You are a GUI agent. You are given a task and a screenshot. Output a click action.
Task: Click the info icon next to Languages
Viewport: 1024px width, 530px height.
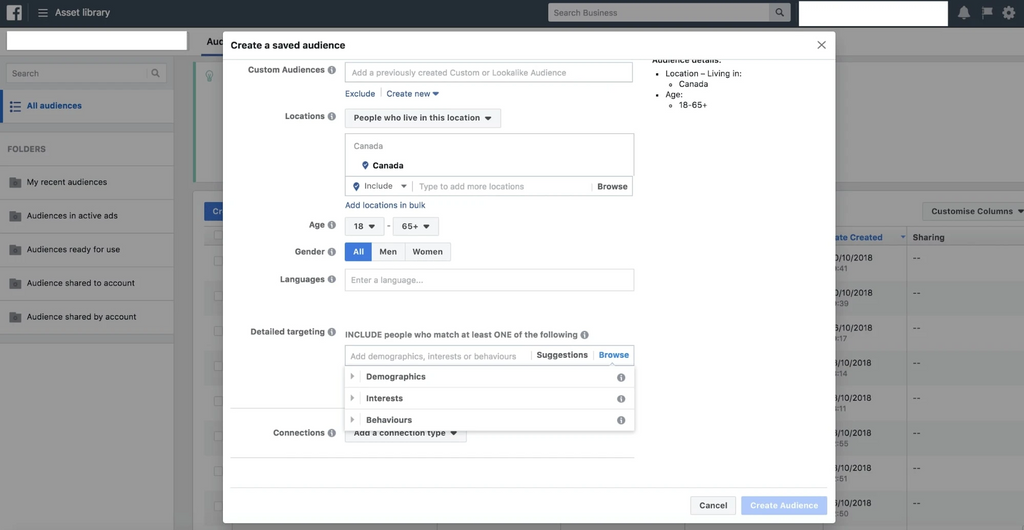(332, 280)
